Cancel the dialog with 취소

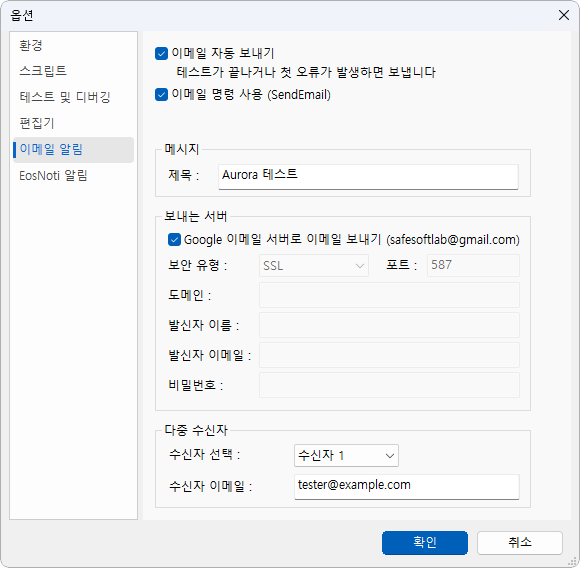pos(520,543)
